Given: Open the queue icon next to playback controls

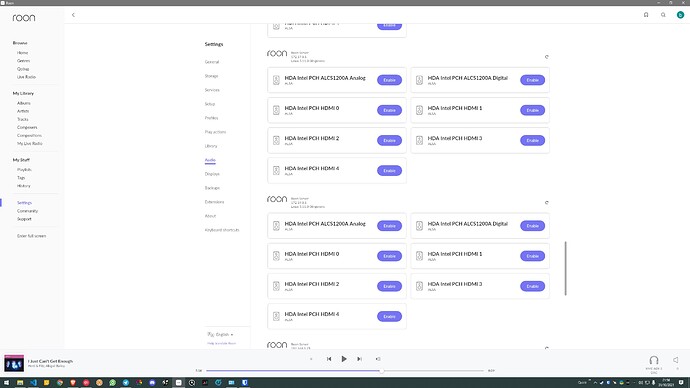Looking at the screenshot, I should click(378, 359).
